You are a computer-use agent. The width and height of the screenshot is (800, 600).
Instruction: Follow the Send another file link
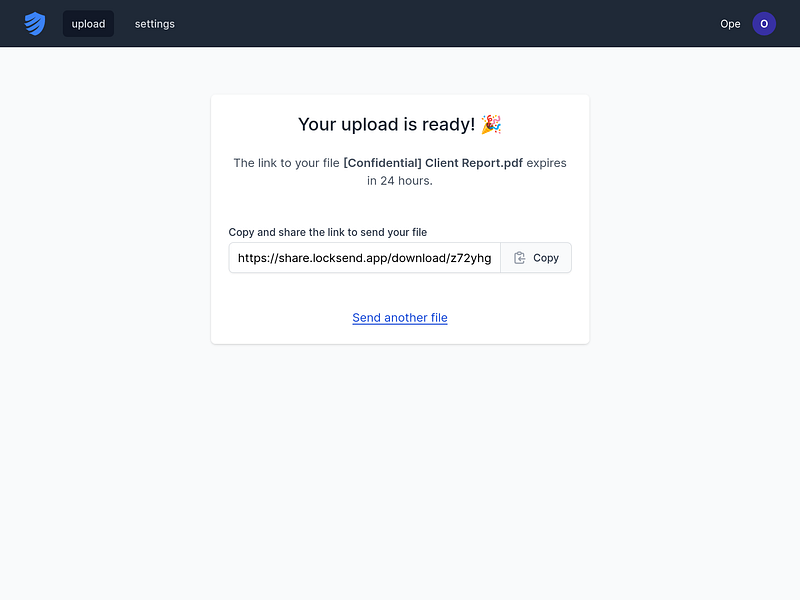(400, 317)
